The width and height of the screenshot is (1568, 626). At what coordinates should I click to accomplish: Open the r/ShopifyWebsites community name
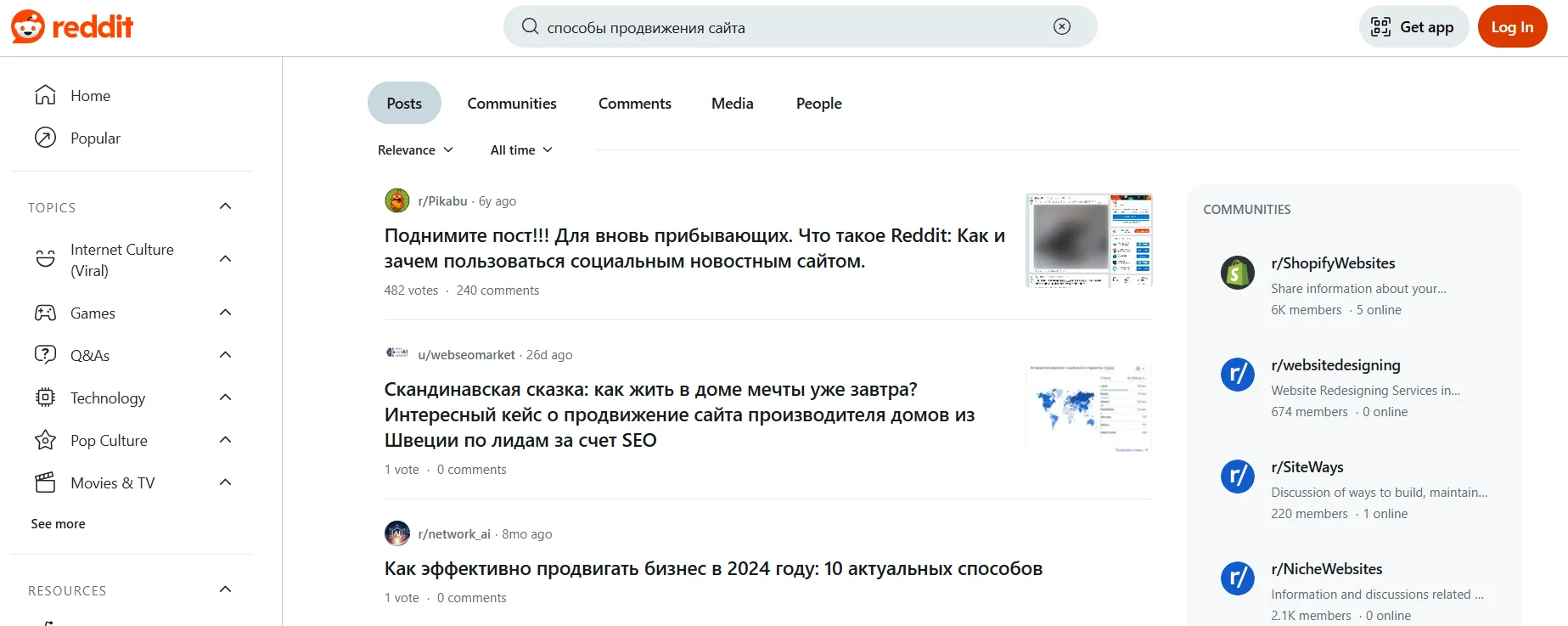[1333, 263]
